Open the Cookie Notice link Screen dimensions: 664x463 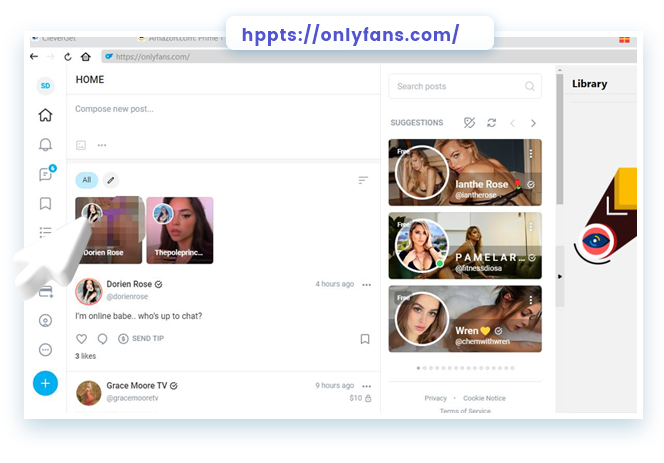(484, 398)
